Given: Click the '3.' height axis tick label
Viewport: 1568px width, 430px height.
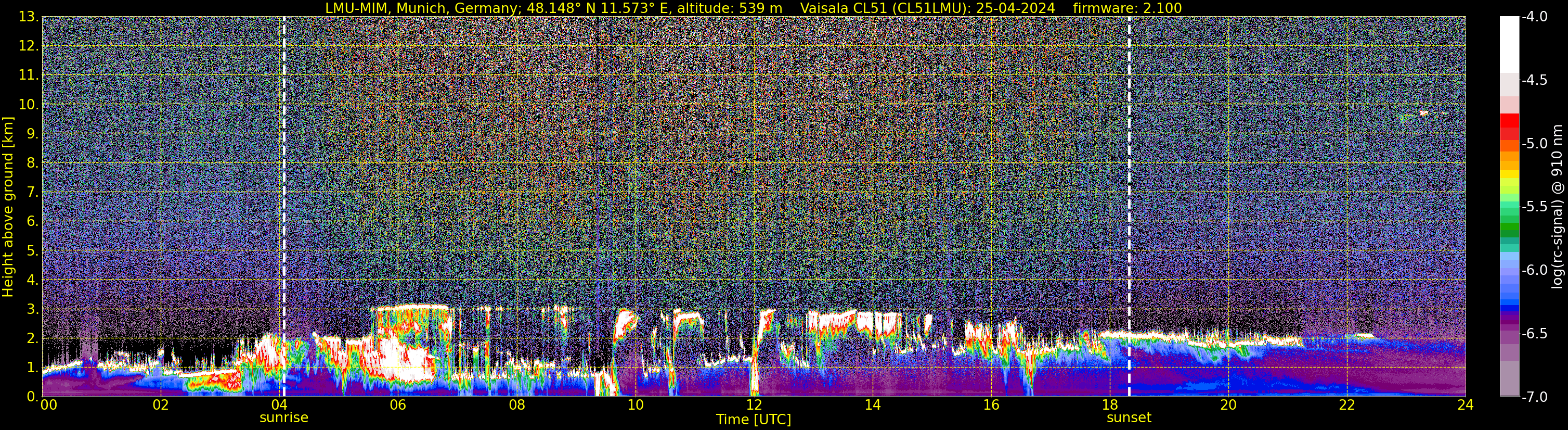Looking at the screenshot, I should tap(33, 309).
